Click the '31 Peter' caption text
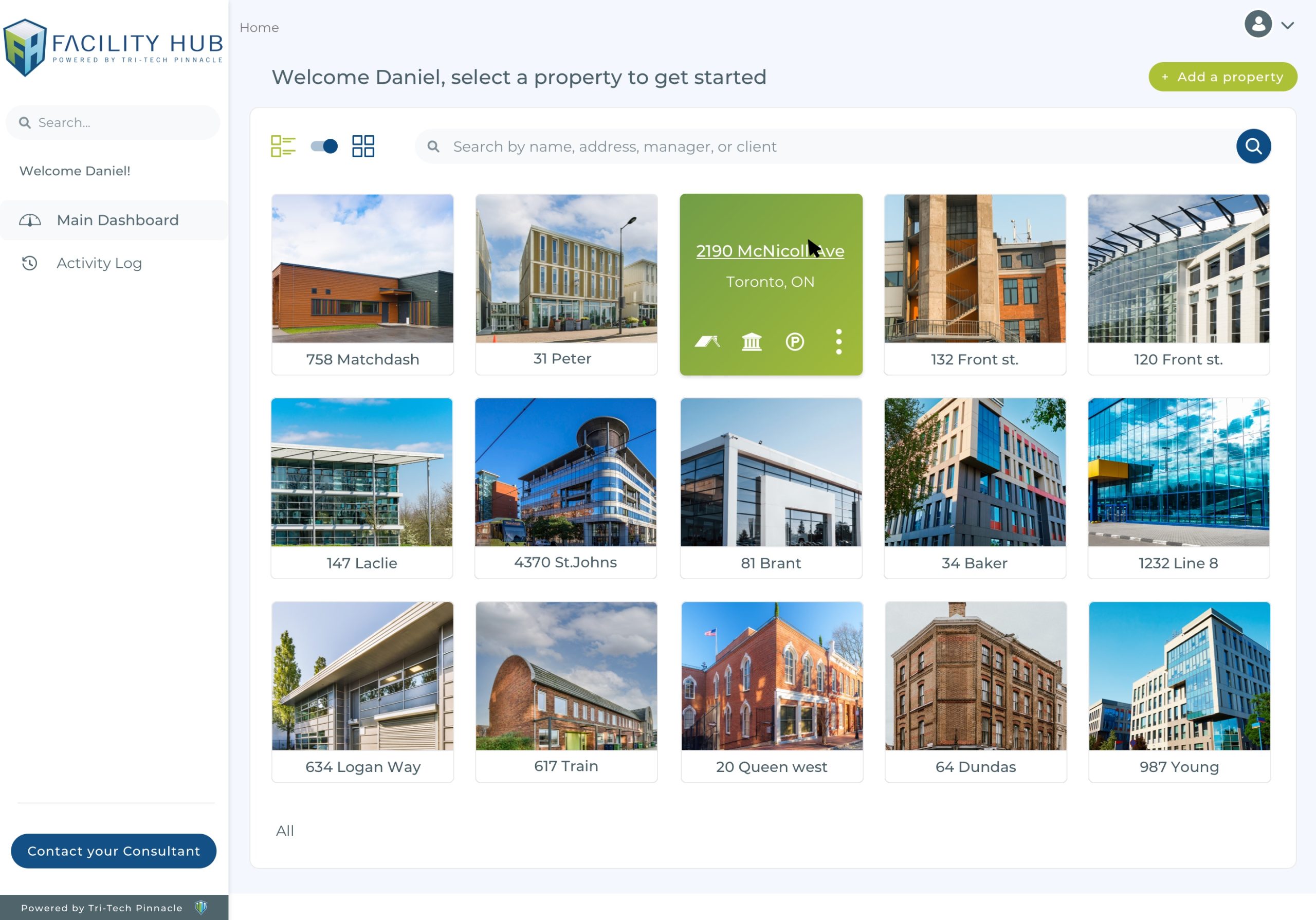Image resolution: width=1316 pixels, height=920 pixels. click(x=562, y=358)
